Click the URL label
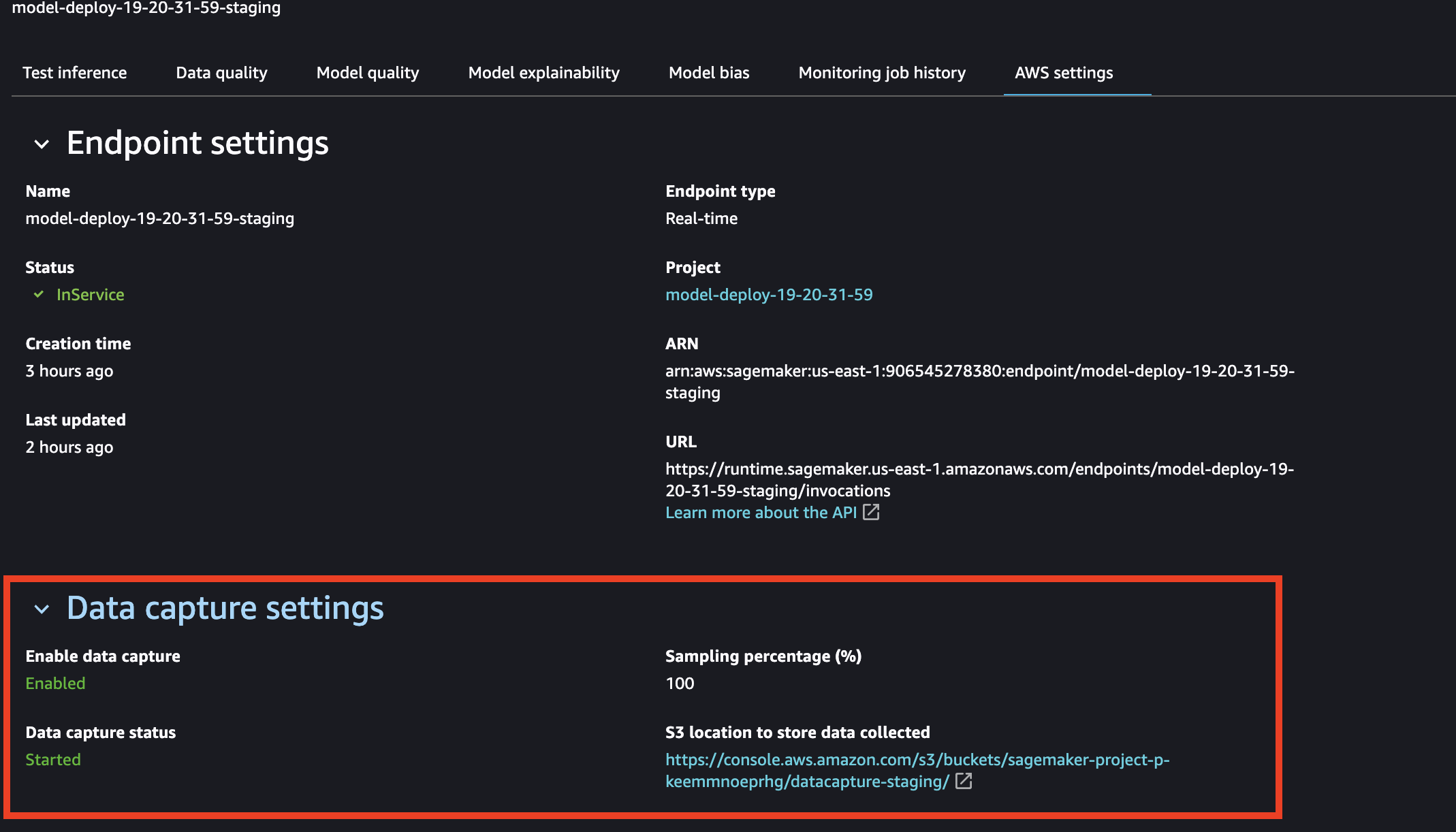The width and height of the screenshot is (1456, 832). pos(681,442)
